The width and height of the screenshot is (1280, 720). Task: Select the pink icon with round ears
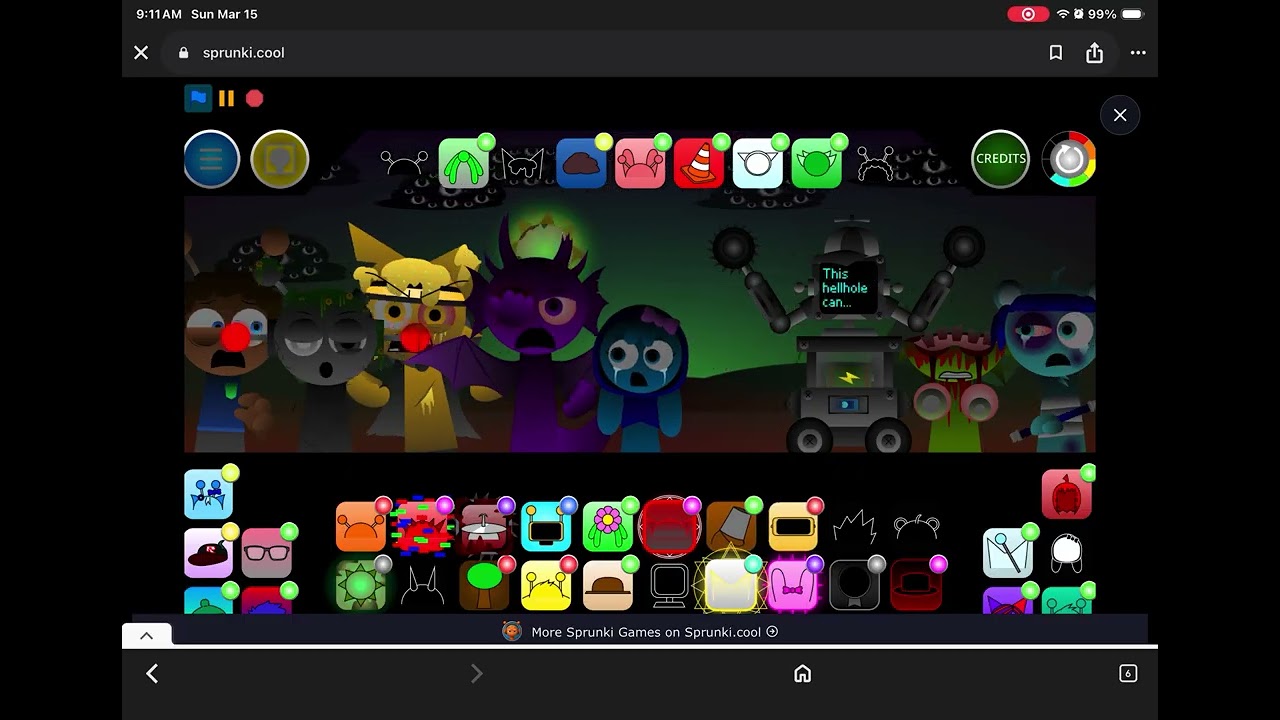pyautogui.click(x=640, y=163)
